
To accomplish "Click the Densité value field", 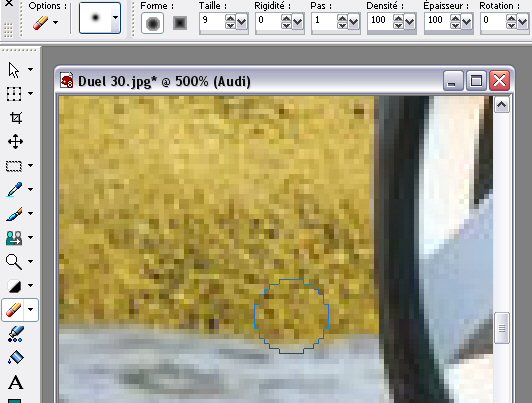I will [x=380, y=21].
